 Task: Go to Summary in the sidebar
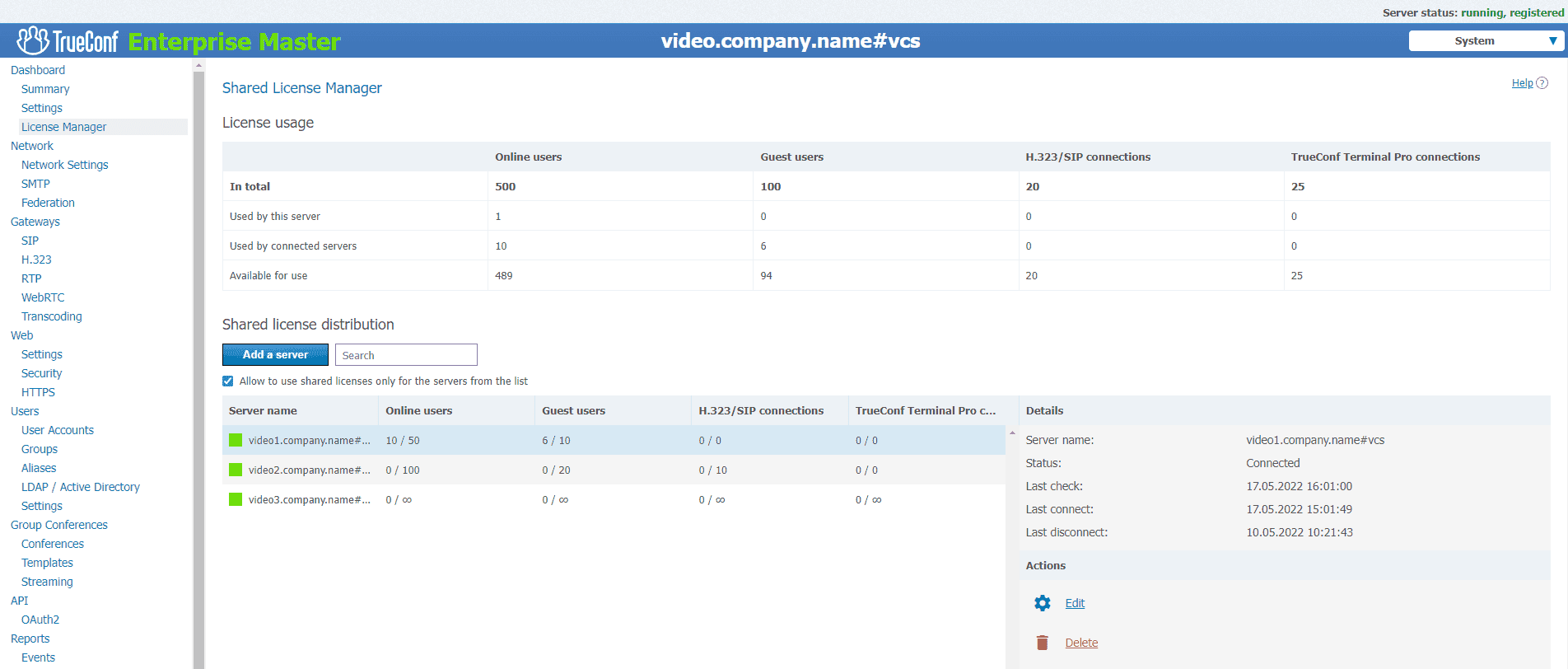[45, 89]
